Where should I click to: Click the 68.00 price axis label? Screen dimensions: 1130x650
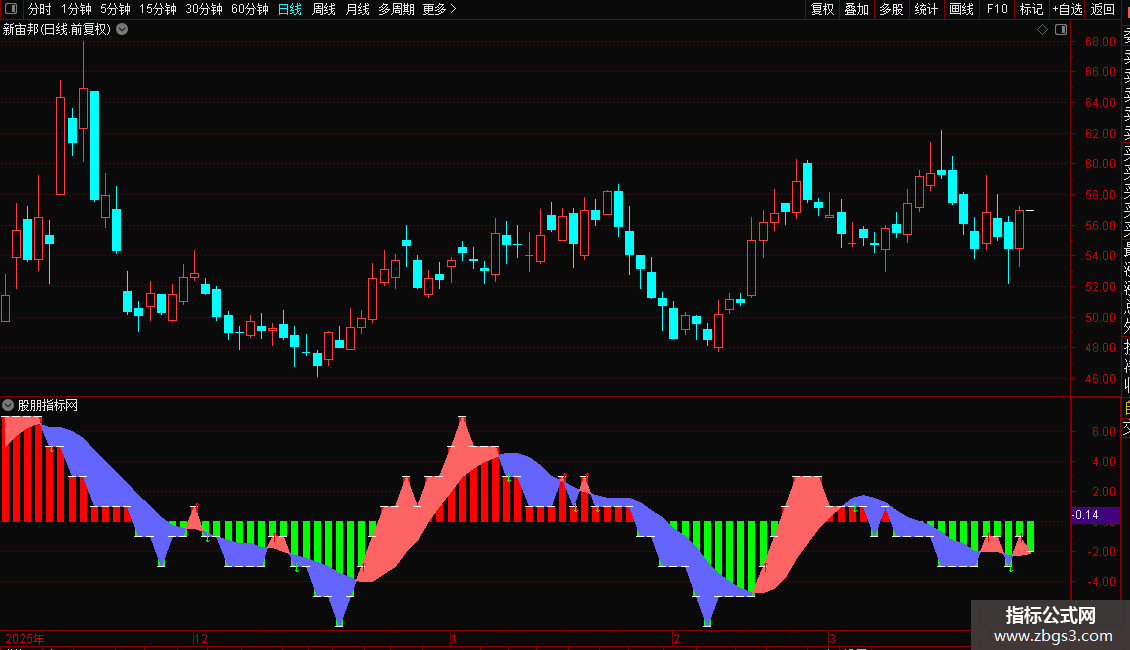1100,42
